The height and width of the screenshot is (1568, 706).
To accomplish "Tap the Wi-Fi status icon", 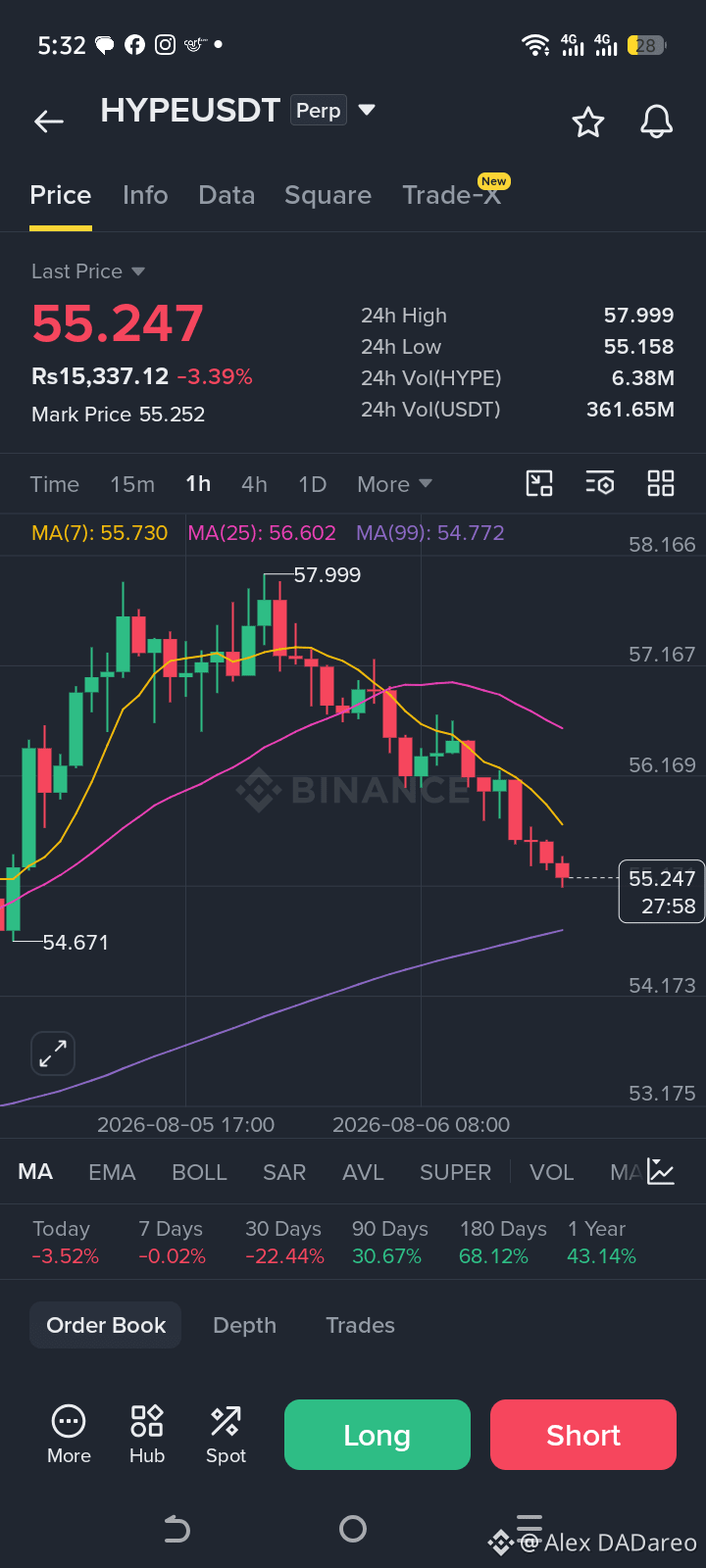I will tap(535, 45).
